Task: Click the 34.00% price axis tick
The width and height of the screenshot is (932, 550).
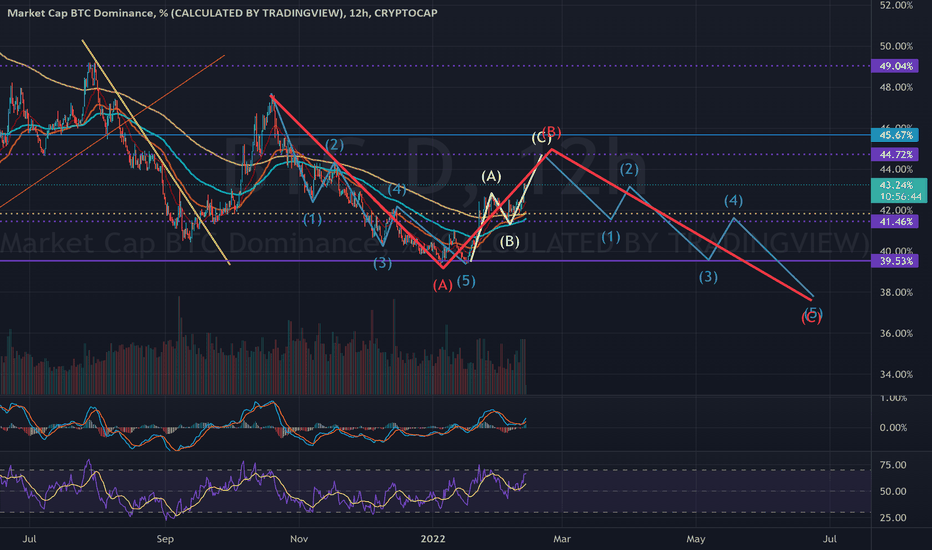Action: pyautogui.click(x=896, y=374)
